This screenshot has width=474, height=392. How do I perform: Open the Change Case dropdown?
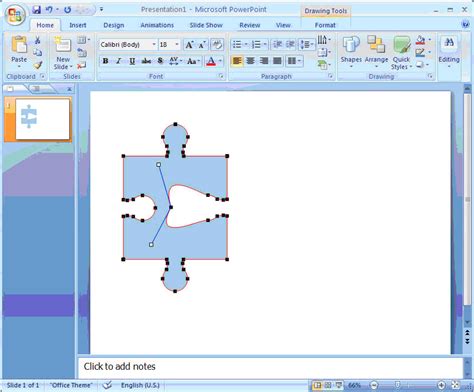[x=193, y=61]
